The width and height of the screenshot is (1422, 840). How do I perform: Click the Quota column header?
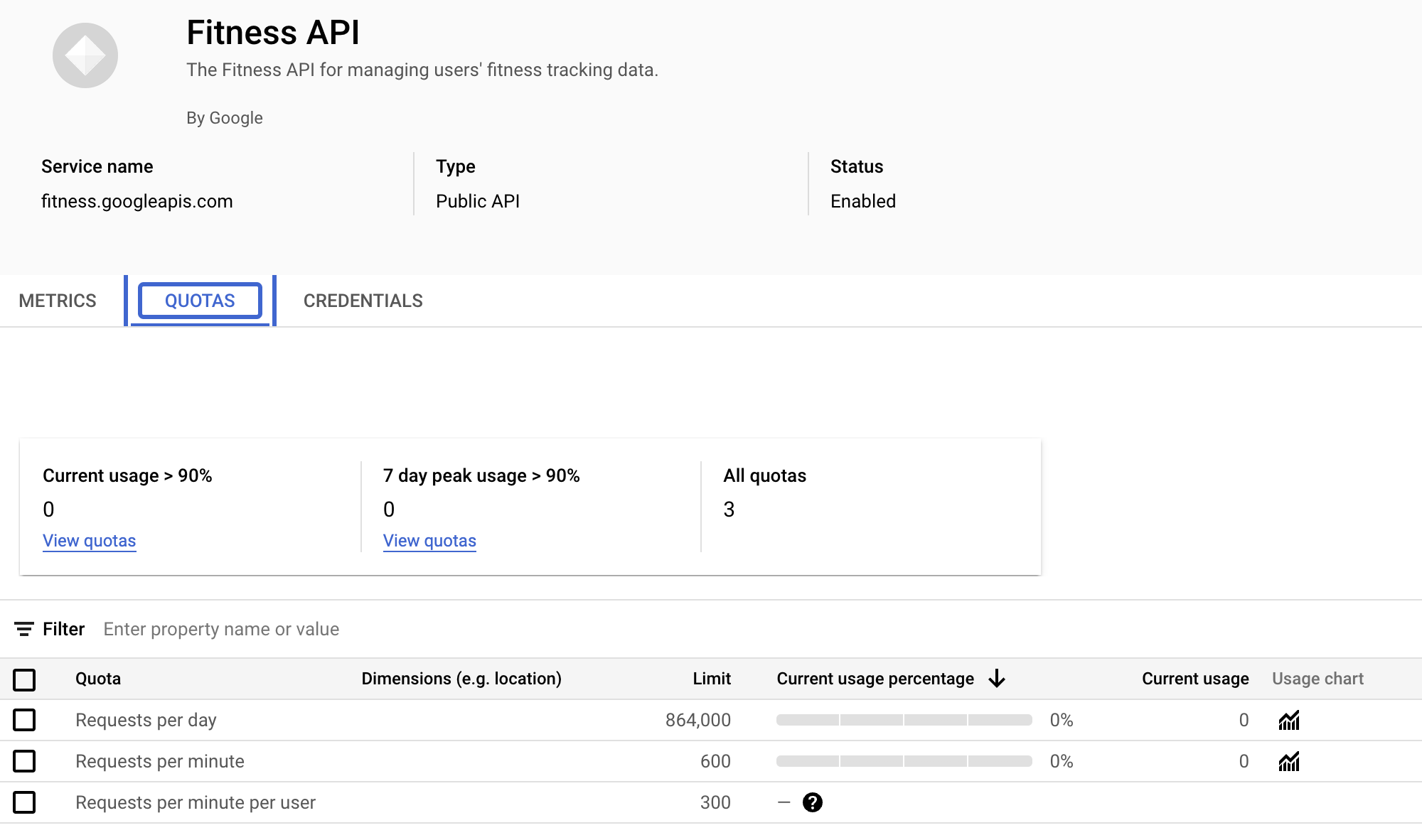[x=98, y=679]
